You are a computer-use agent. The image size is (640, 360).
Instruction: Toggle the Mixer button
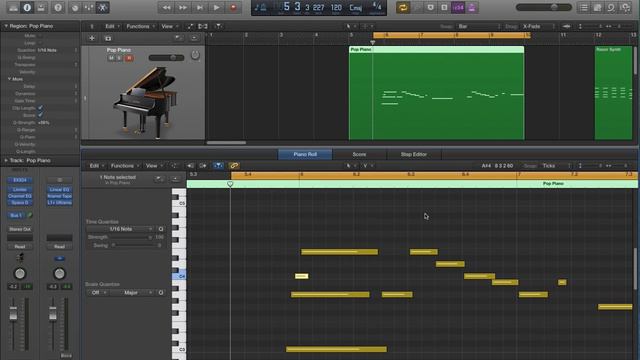[x=89, y=7]
